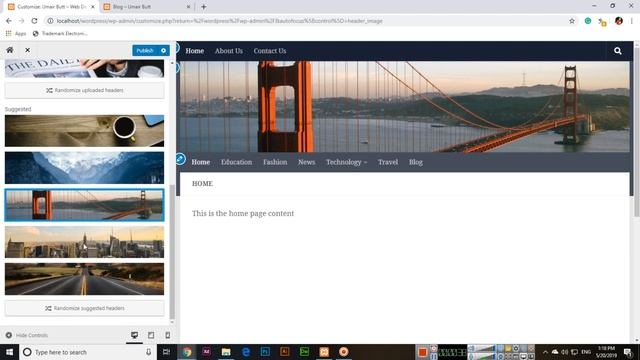Click the search magnifier icon in preview
640x360 pixels.
click(x=618, y=51)
